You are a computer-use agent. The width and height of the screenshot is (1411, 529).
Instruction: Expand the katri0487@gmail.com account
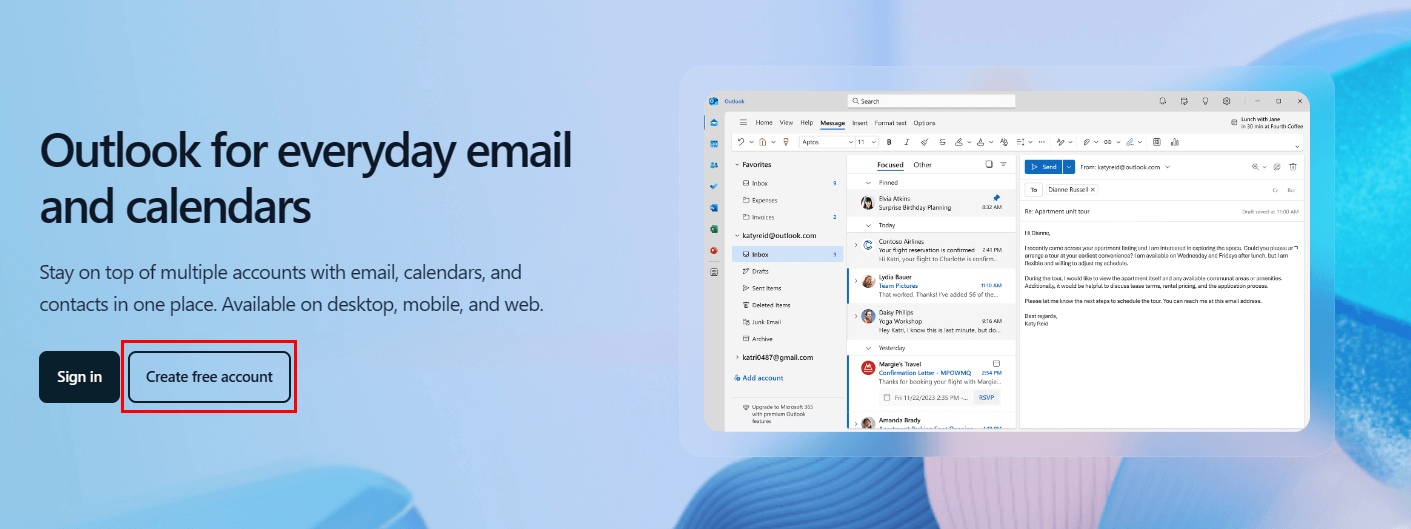[x=737, y=357]
